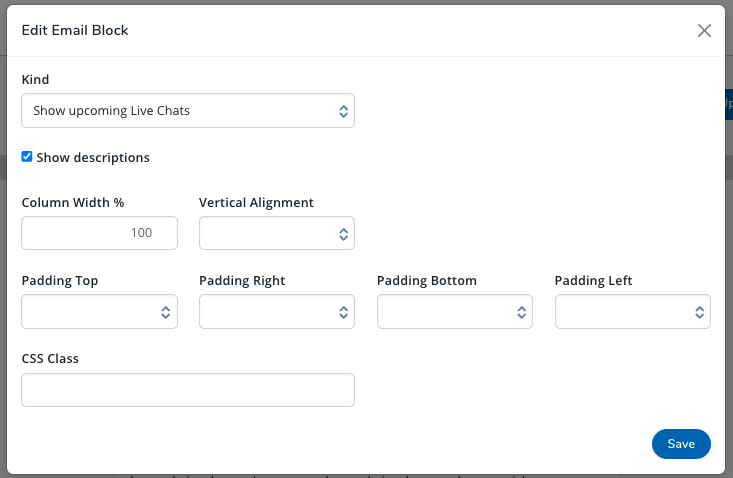Close the Edit Email Block dialog
This screenshot has height=478, width=733.
point(704,30)
